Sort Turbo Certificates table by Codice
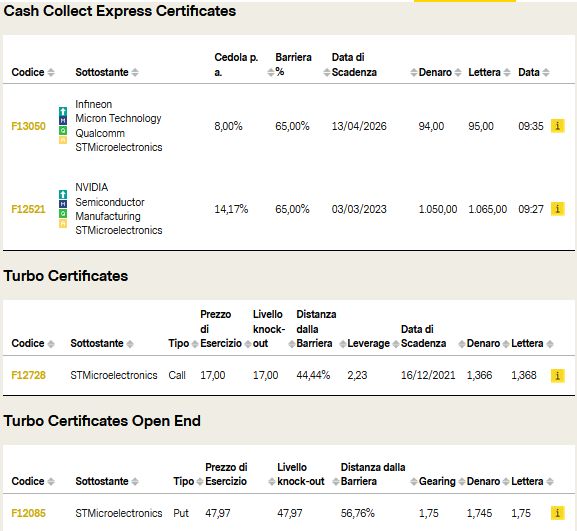 click(x=51, y=344)
